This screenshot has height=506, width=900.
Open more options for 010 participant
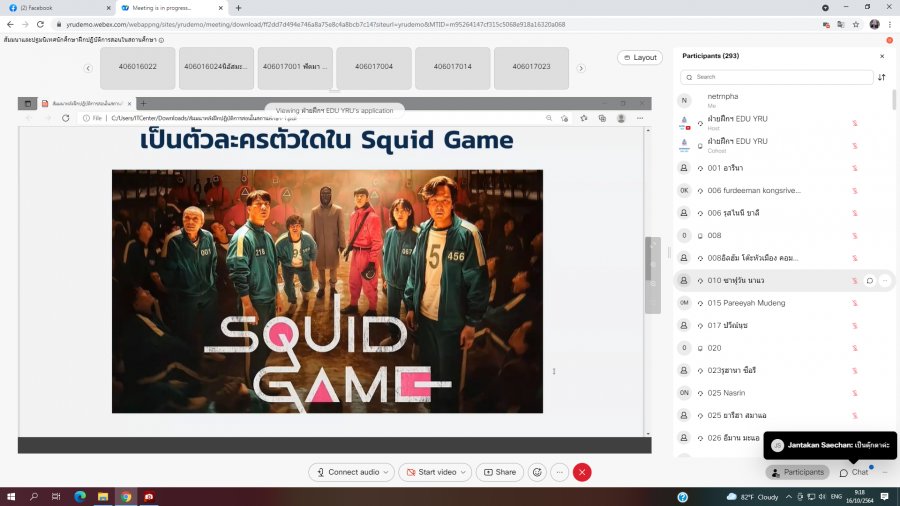point(885,281)
